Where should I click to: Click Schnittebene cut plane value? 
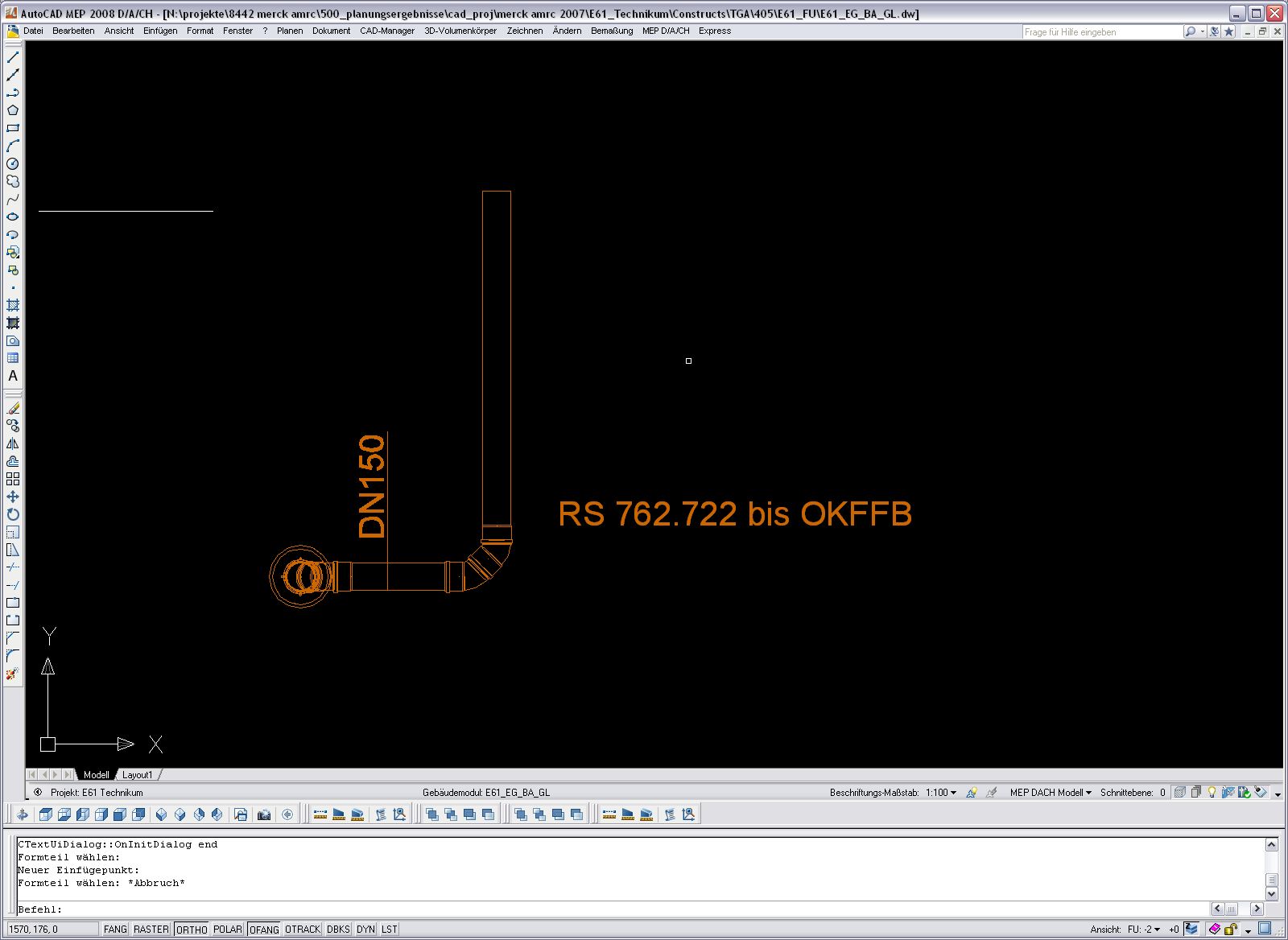1162,793
